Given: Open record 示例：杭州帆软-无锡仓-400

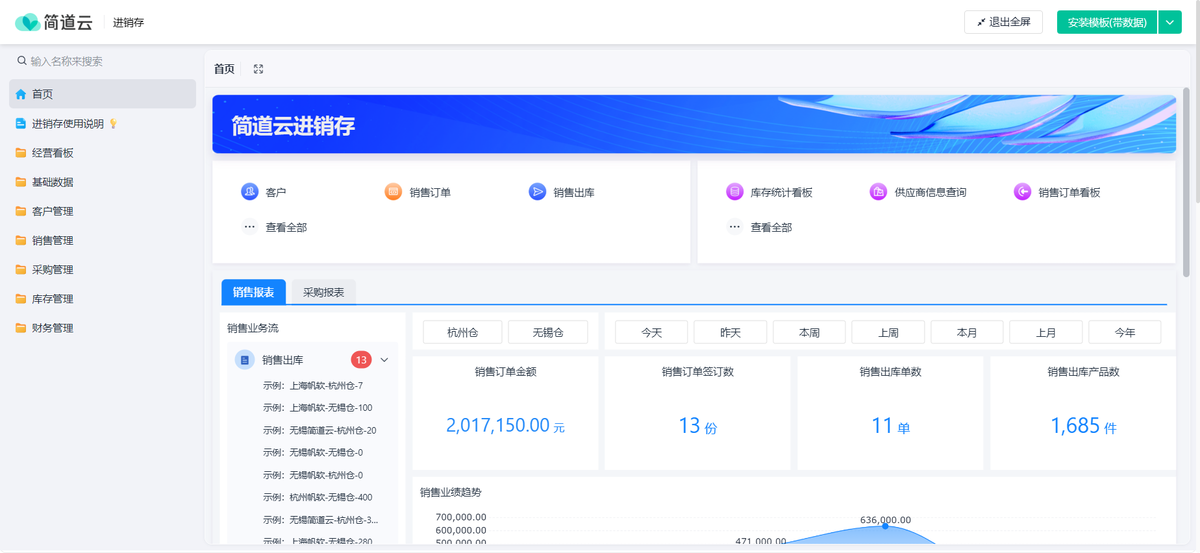Looking at the screenshot, I should (x=318, y=497).
